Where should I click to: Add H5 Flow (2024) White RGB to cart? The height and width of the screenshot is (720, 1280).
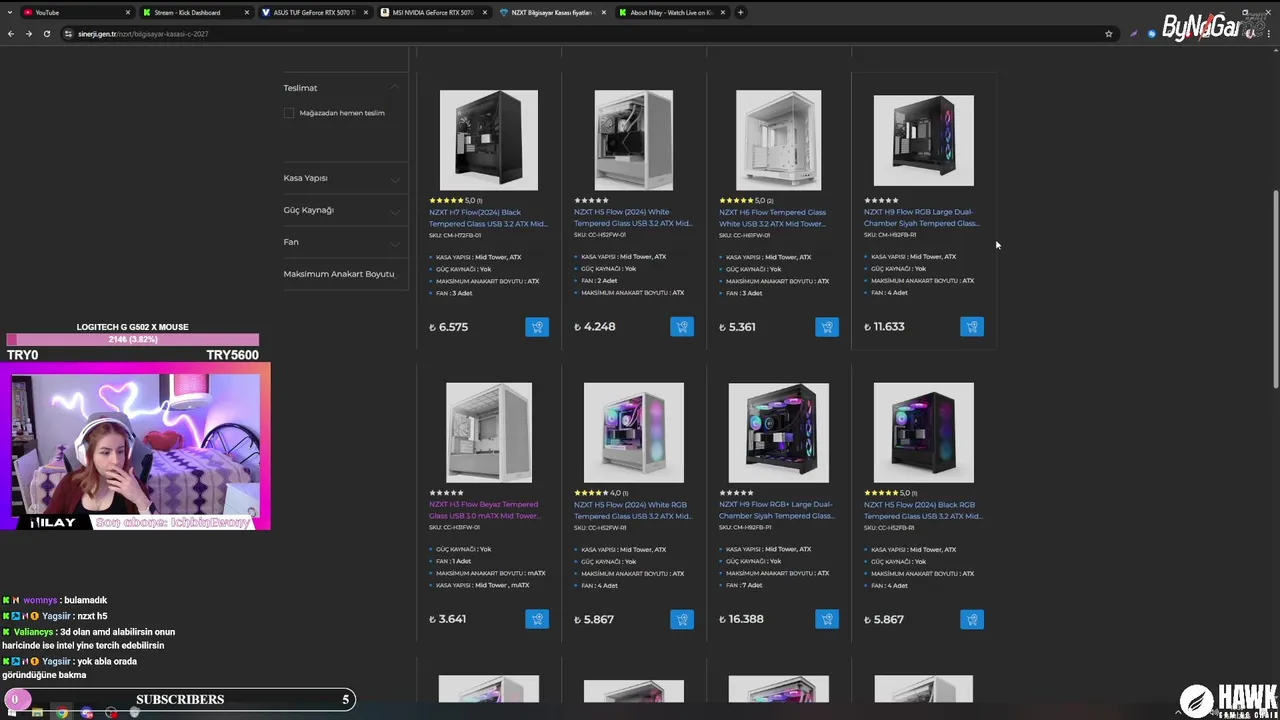pos(682,619)
